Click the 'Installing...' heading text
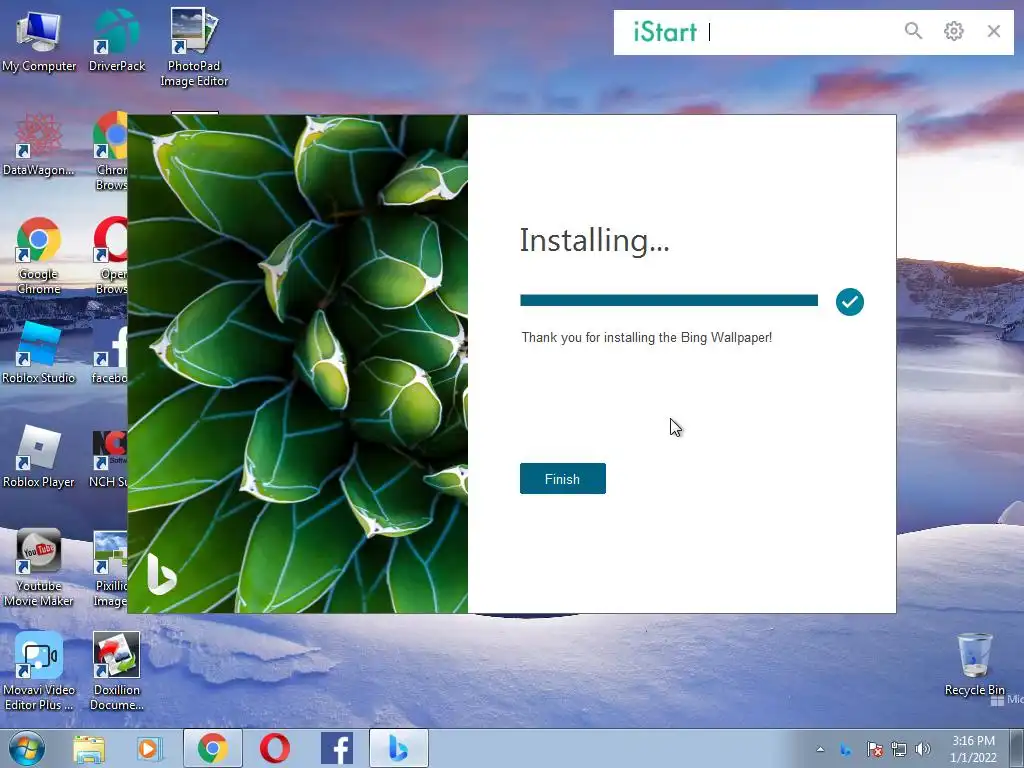 pyautogui.click(x=594, y=240)
